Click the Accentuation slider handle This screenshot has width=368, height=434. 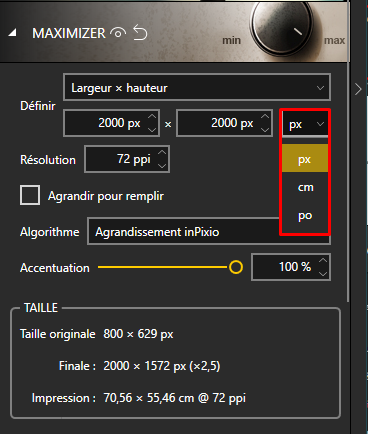(x=236, y=267)
